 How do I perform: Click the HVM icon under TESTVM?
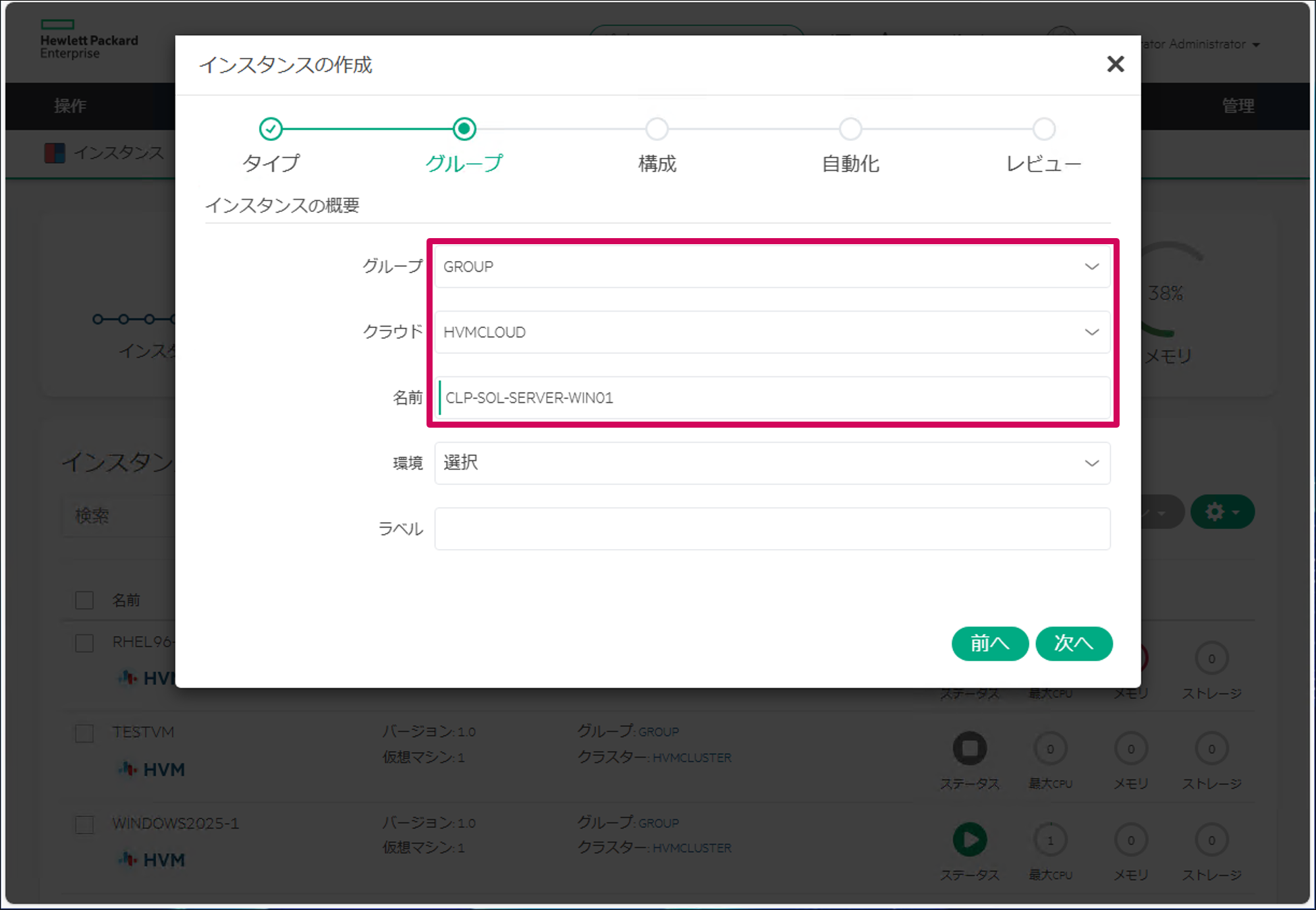point(128,769)
